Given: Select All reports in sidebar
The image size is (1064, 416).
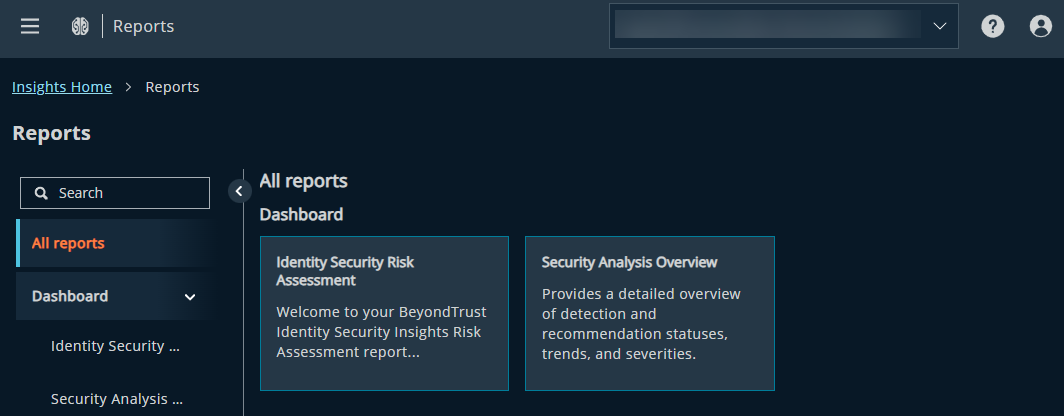Looking at the screenshot, I should coord(115,243).
